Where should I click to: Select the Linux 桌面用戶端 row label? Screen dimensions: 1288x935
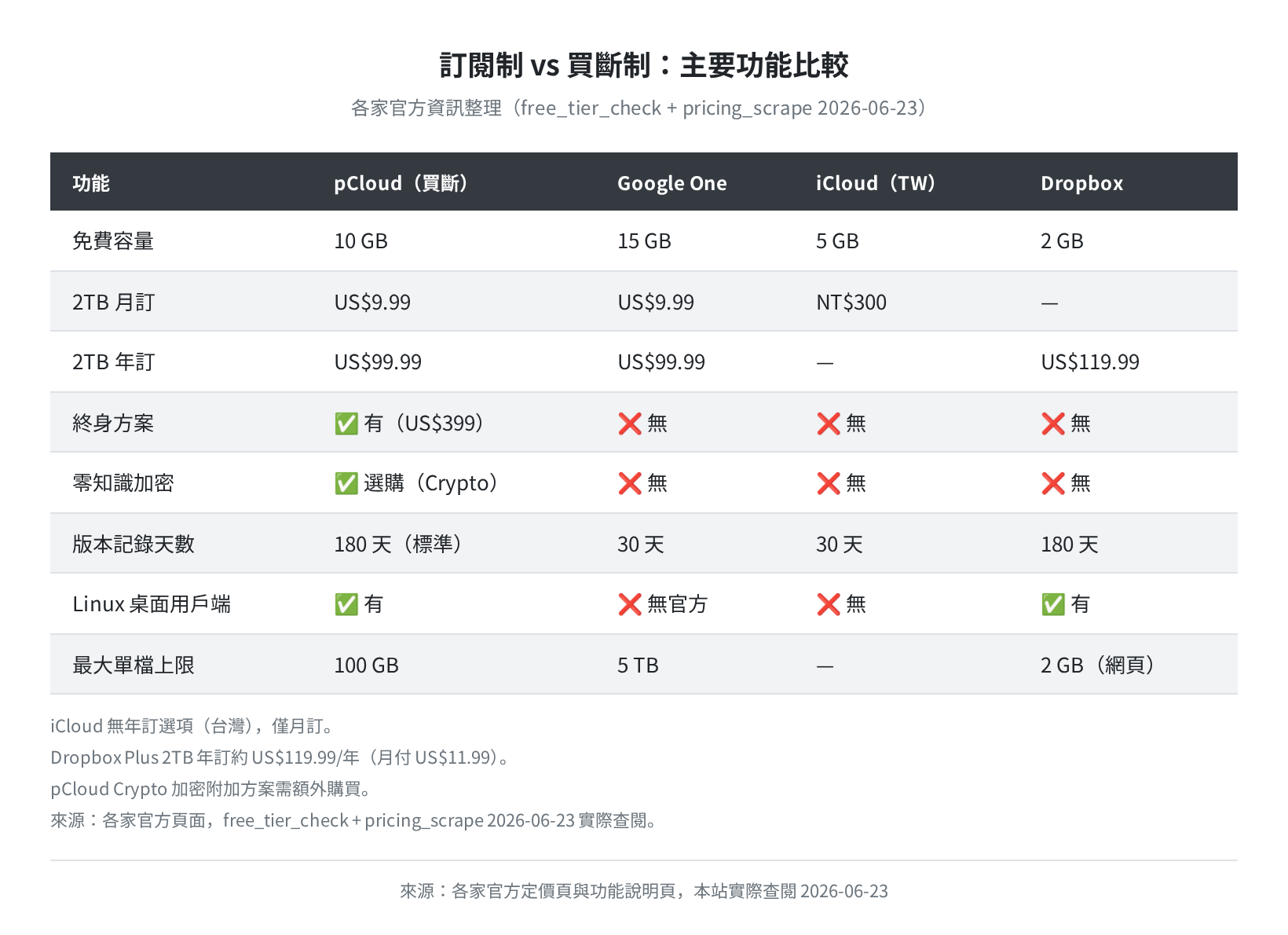[x=152, y=604]
